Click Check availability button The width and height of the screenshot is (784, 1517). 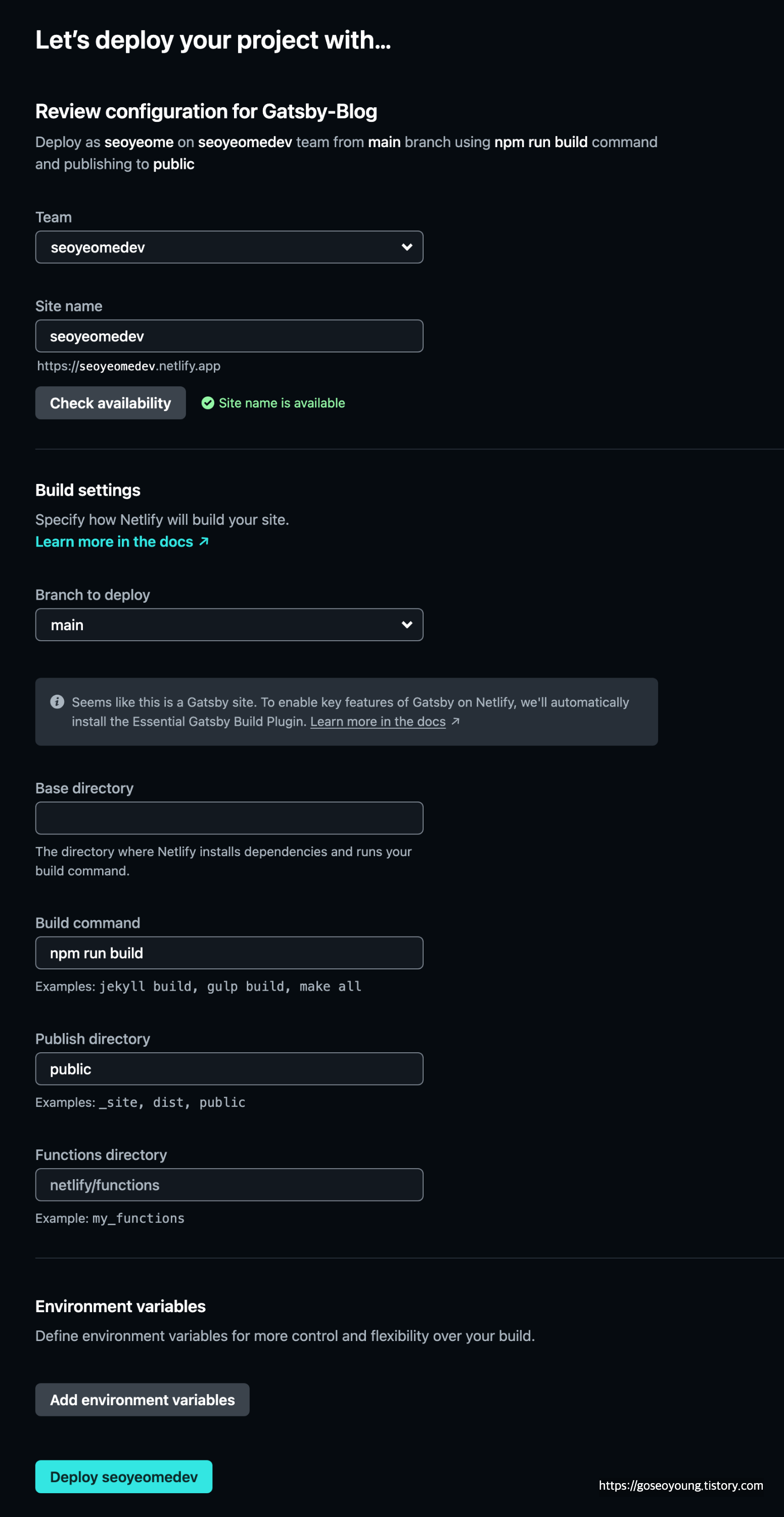coord(111,403)
